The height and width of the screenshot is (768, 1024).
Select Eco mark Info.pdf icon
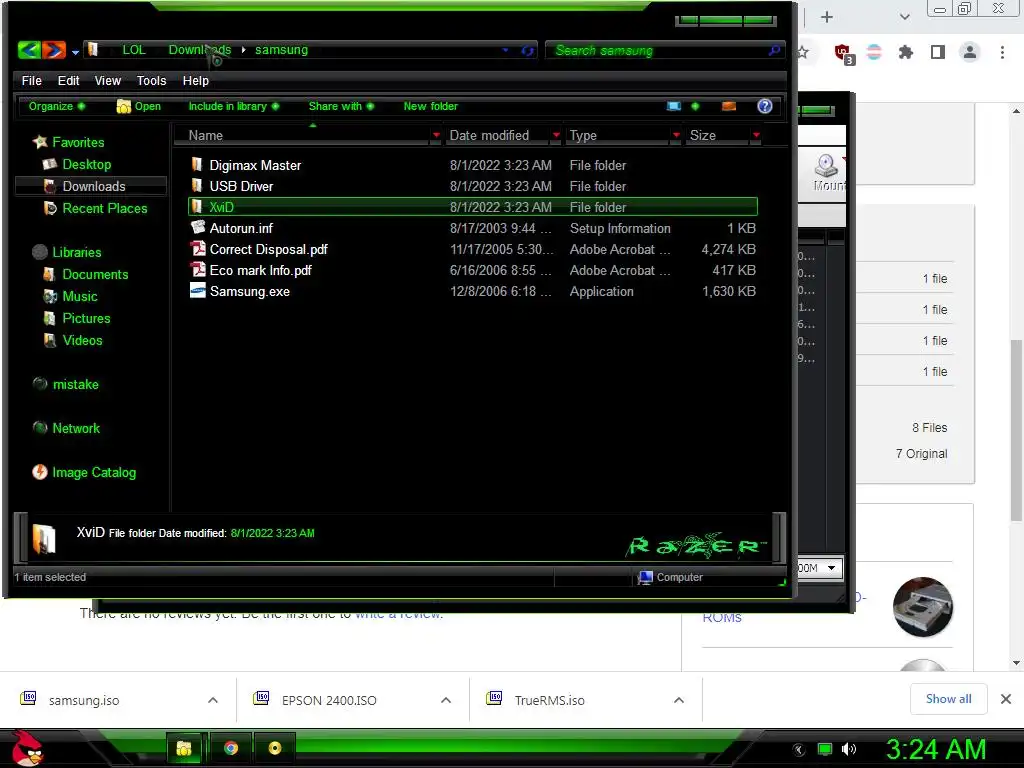(x=197, y=270)
